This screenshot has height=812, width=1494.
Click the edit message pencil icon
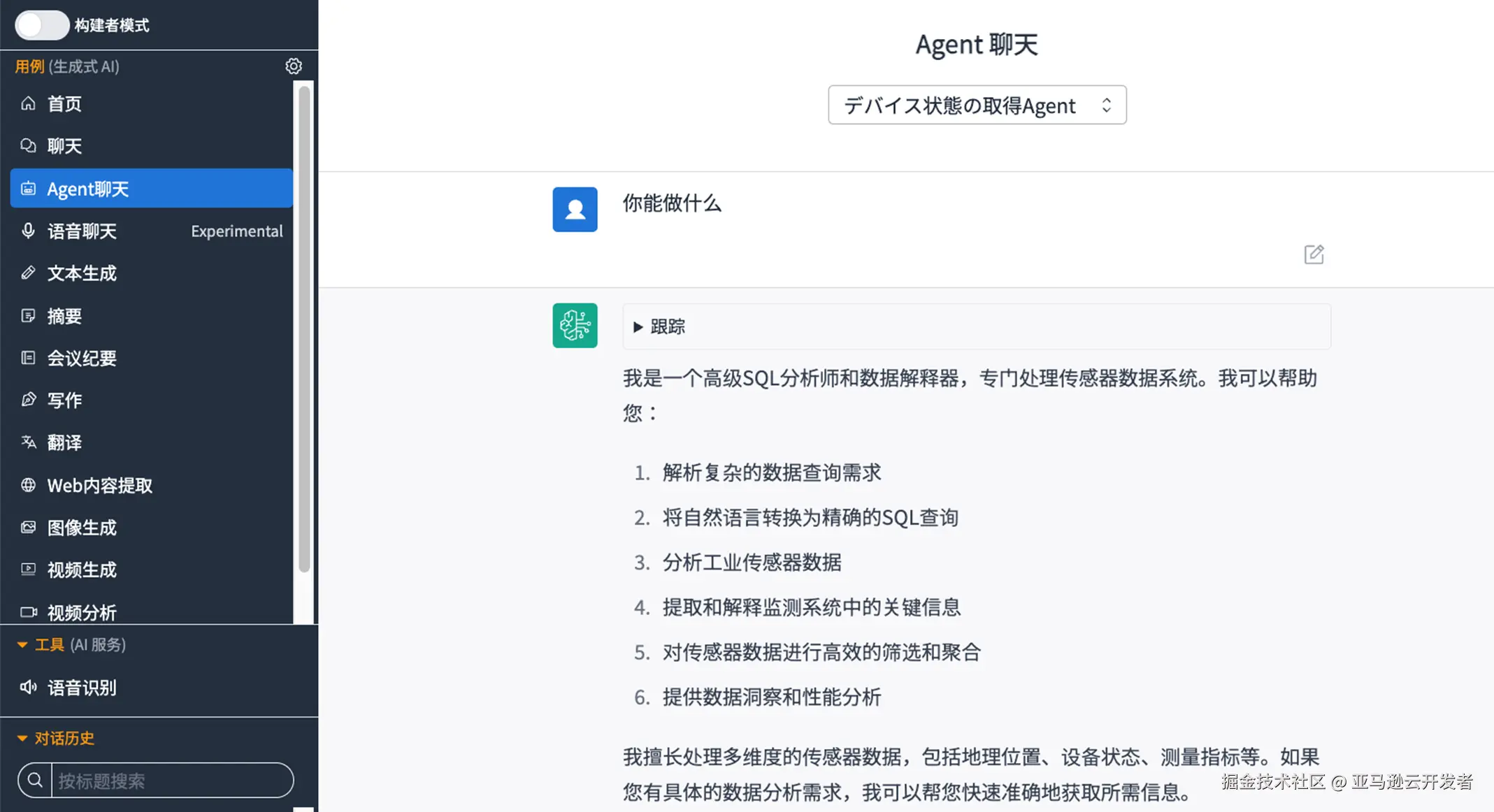[x=1314, y=254]
